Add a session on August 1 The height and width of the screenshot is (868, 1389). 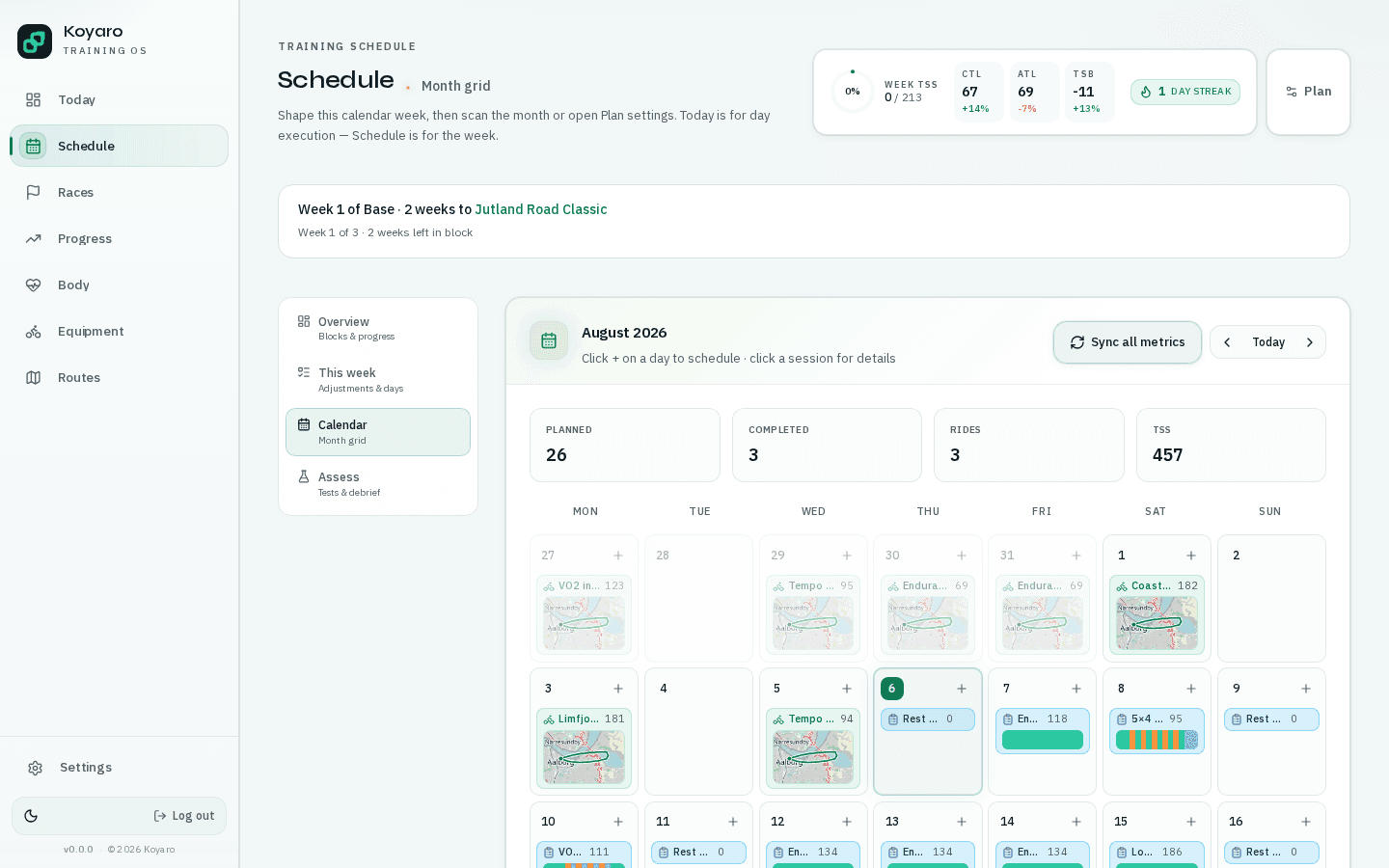pyautogui.click(x=1191, y=556)
